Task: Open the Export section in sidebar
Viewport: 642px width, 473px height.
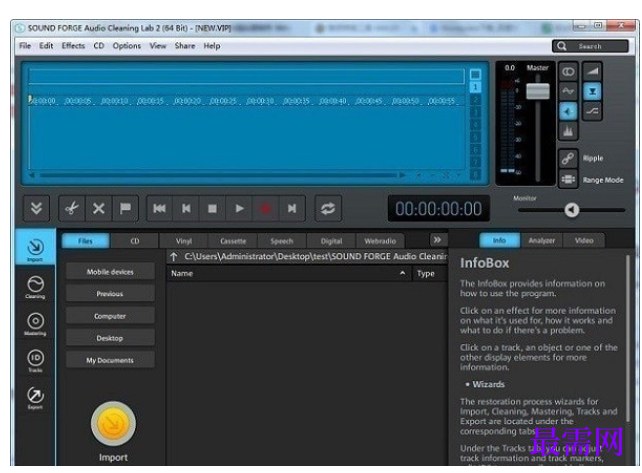Action: tap(35, 397)
